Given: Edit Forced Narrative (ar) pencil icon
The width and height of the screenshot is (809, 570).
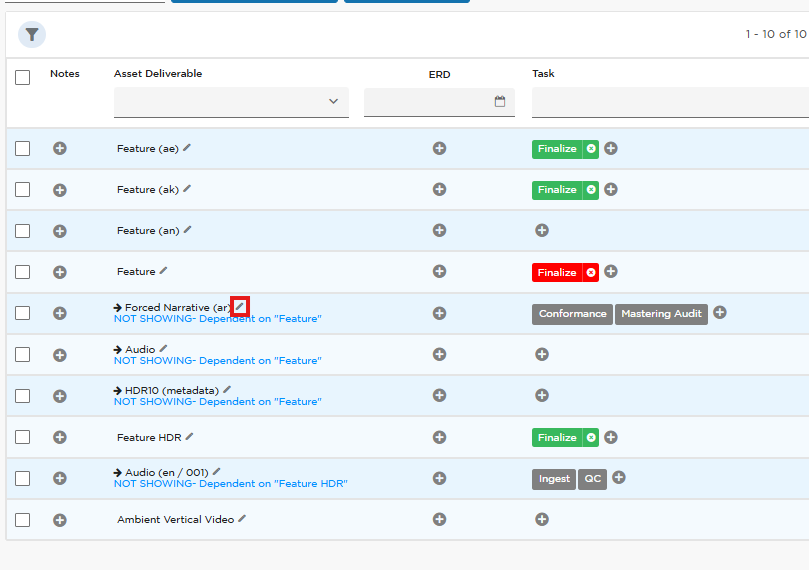Looking at the screenshot, I should click(239, 306).
